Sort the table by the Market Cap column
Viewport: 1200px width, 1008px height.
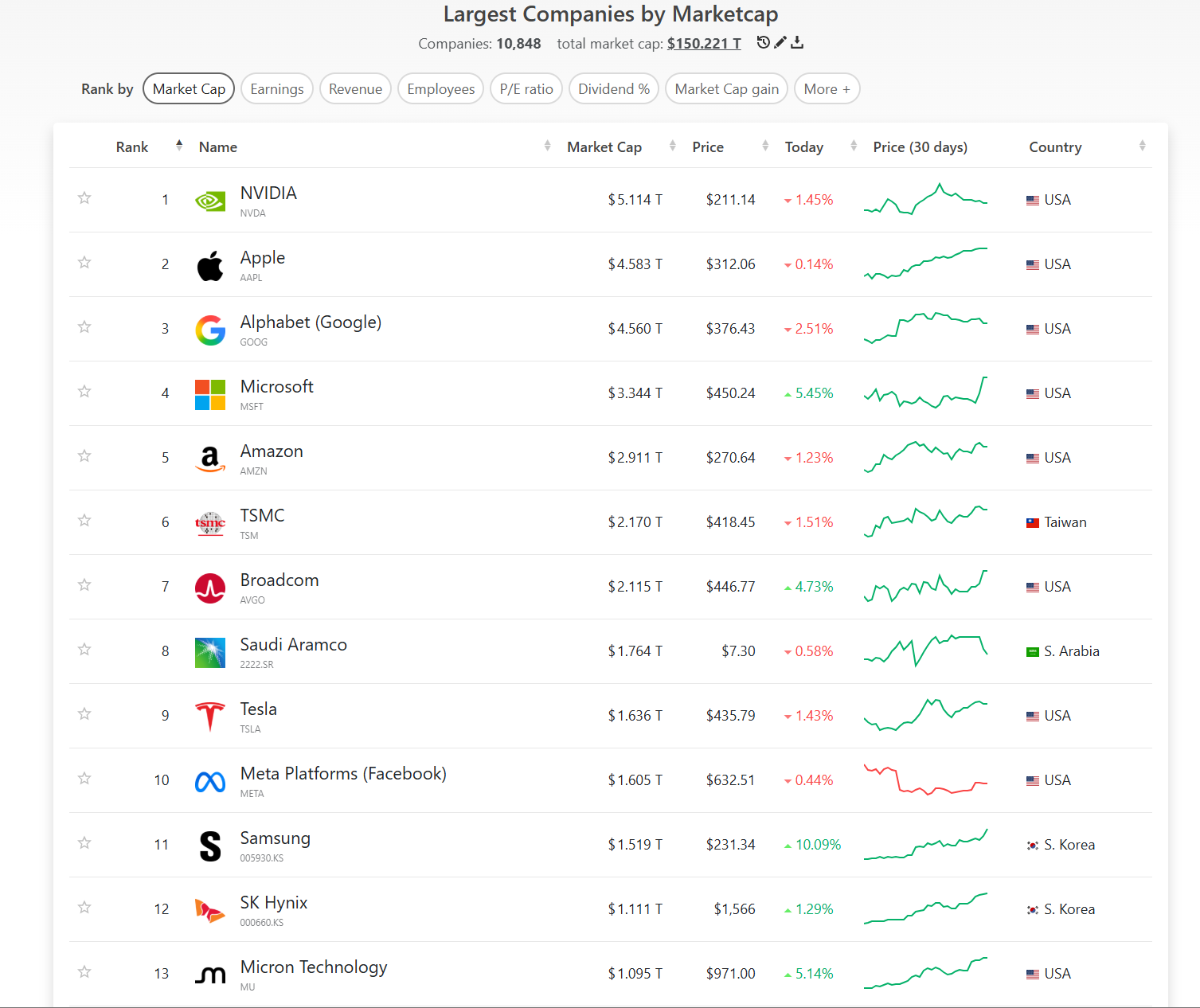[x=604, y=147]
